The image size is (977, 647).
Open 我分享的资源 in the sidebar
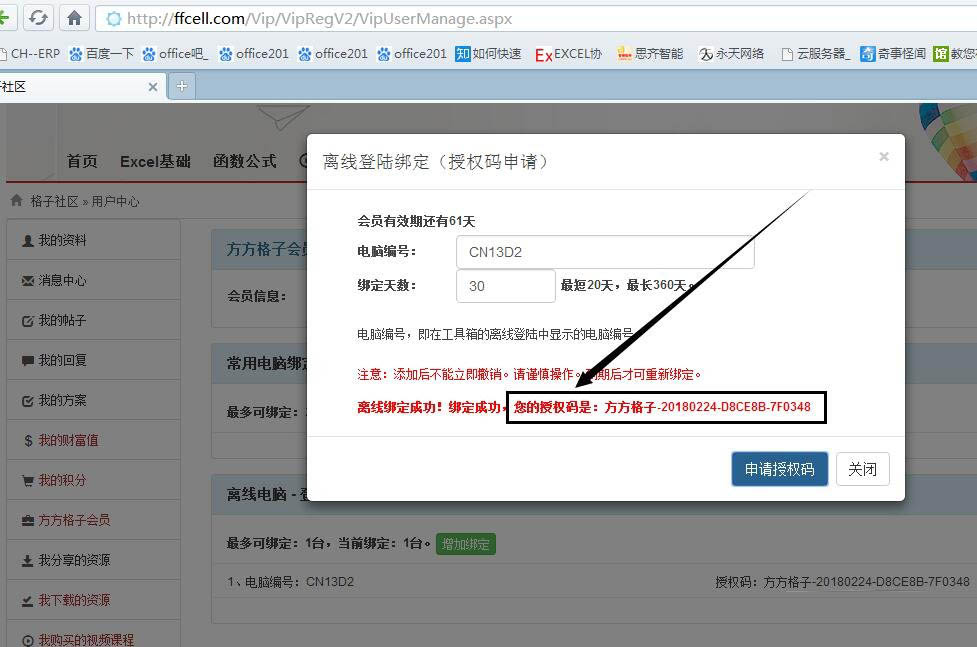tap(93, 559)
